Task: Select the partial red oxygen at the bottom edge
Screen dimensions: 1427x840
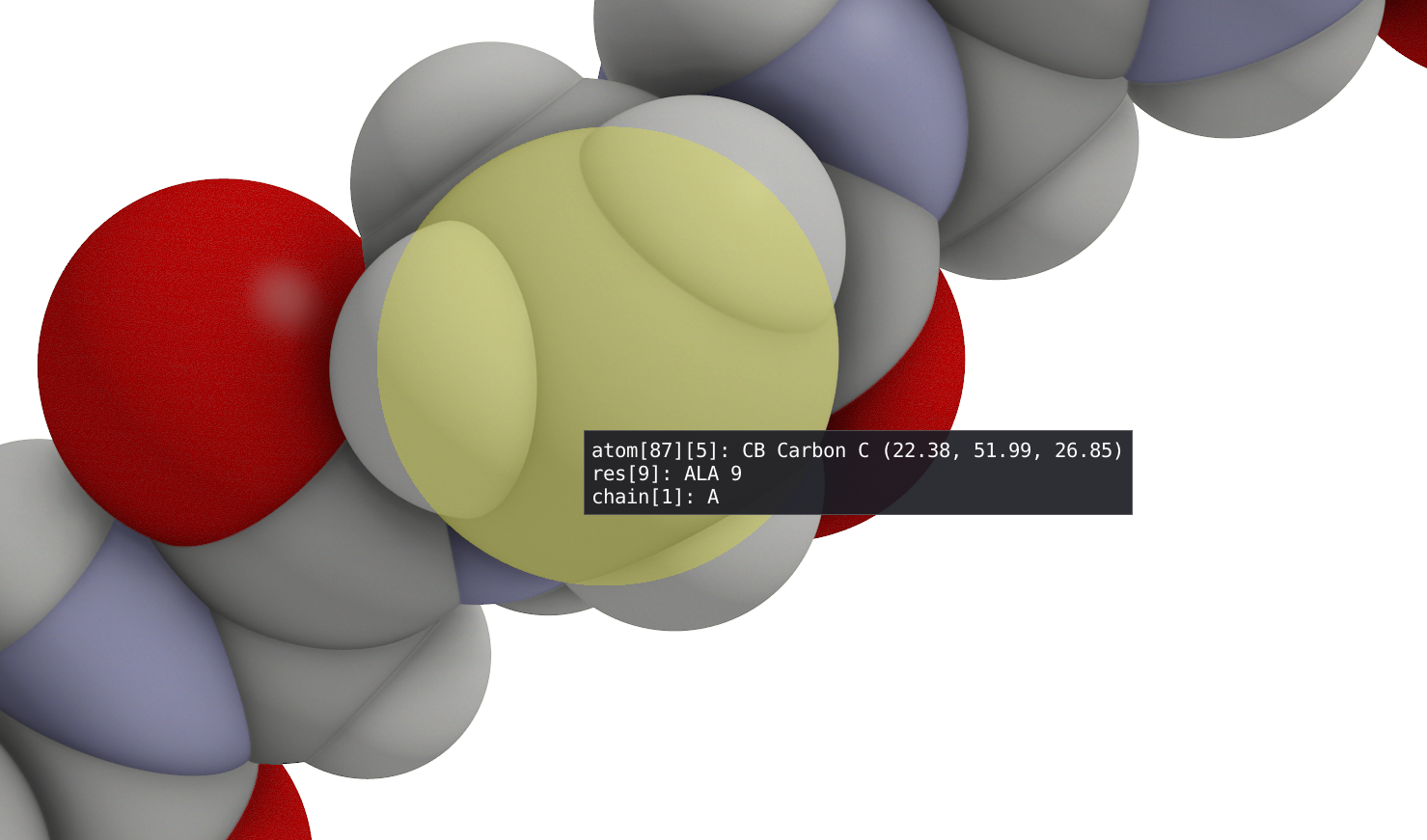Action: 275,805
